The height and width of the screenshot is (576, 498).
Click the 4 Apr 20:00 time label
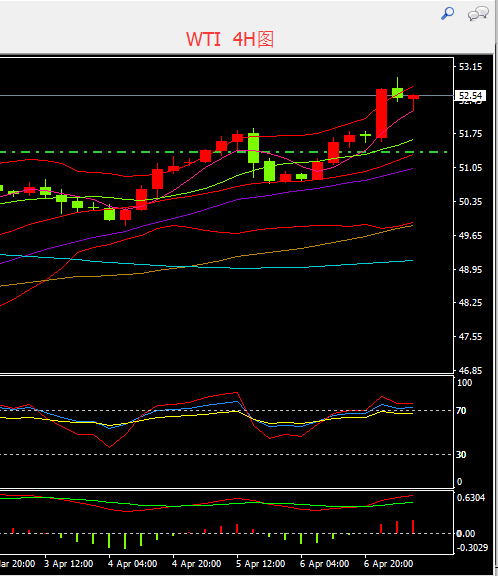(196, 564)
